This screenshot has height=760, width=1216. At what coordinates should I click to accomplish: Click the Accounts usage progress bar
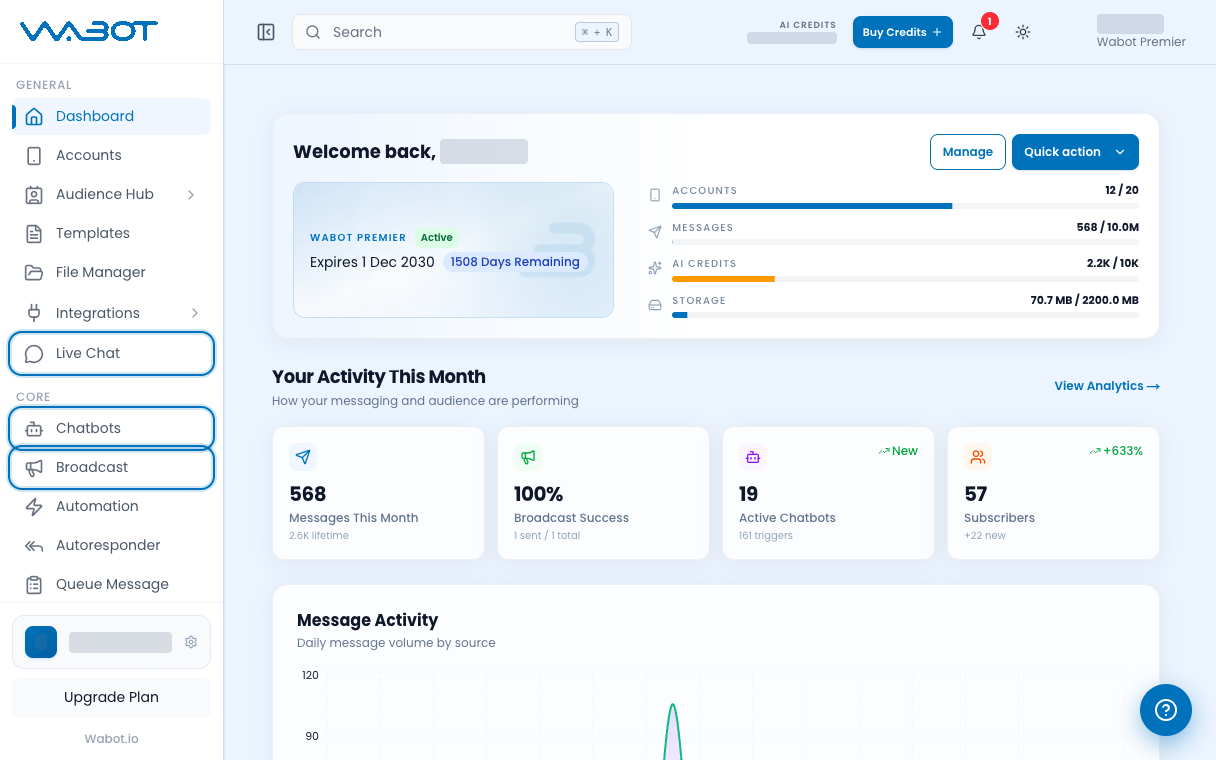coord(905,206)
